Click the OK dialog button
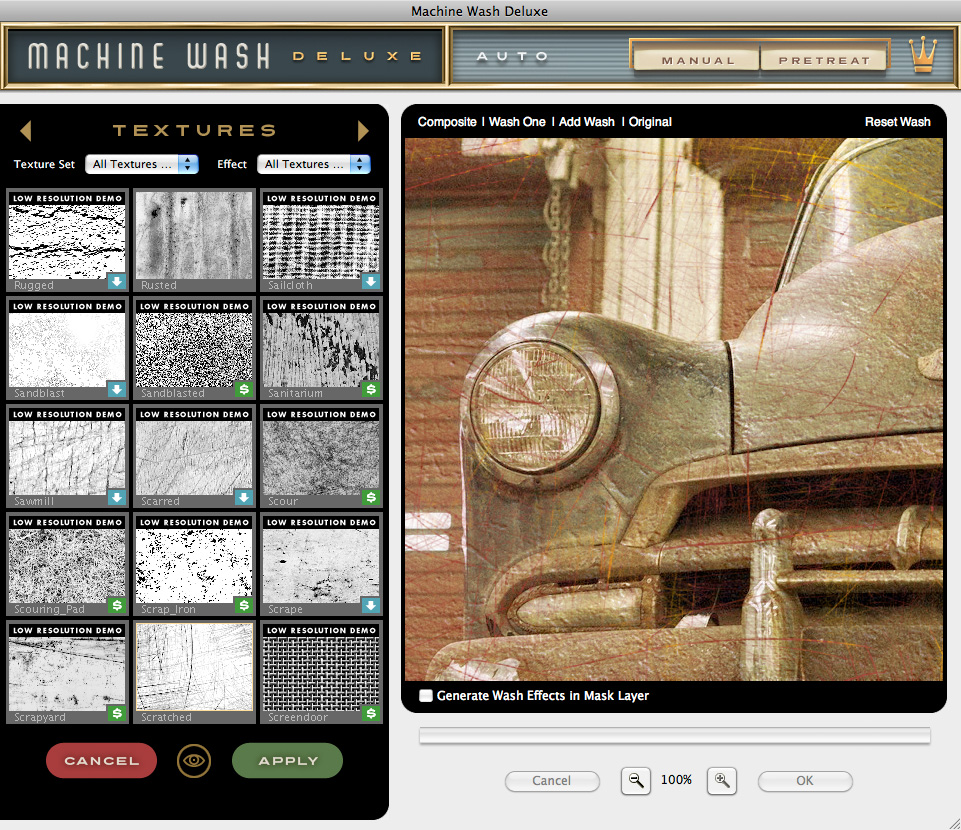Screen dimensions: 961x830 (805, 781)
